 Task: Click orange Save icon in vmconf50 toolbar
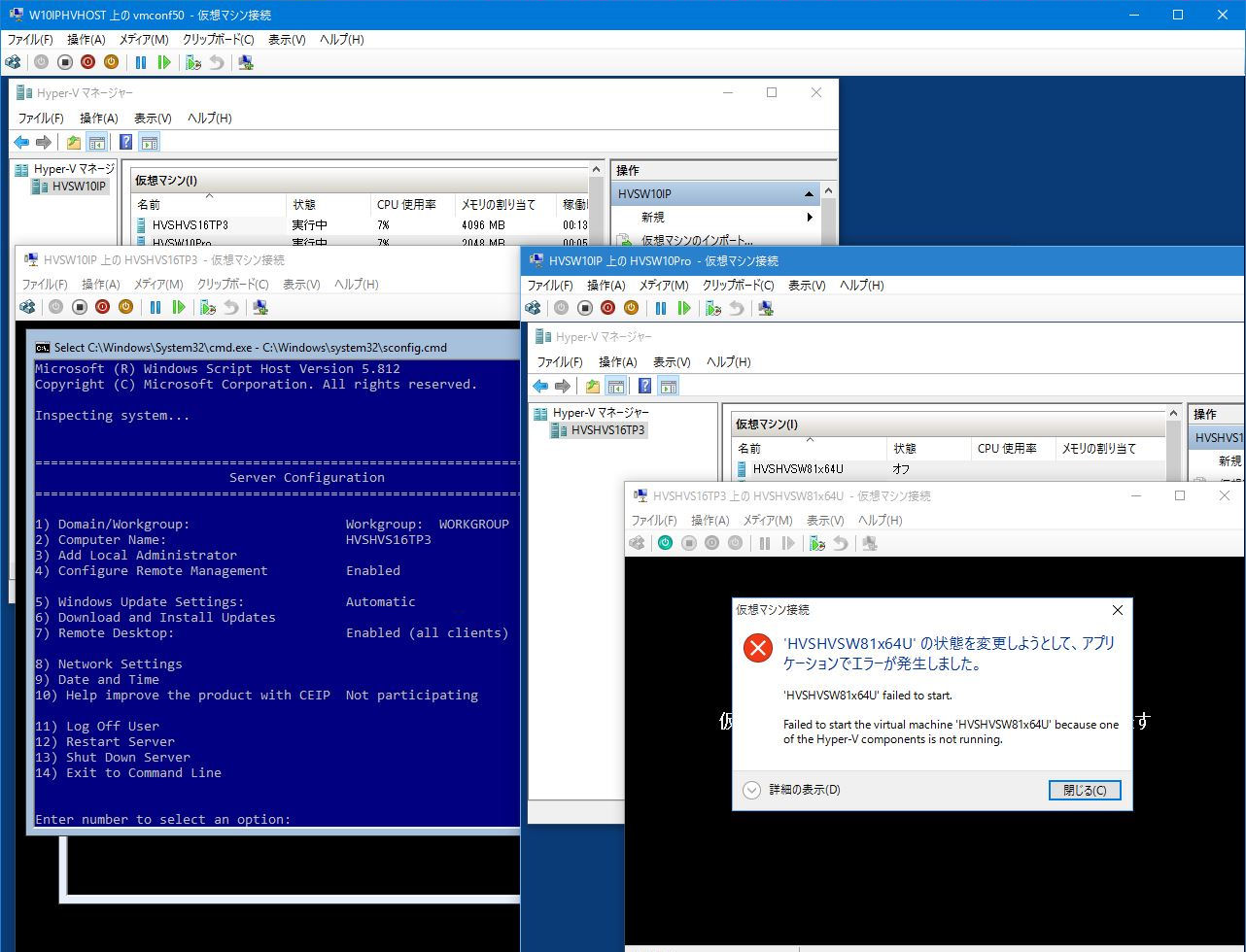click(111, 62)
